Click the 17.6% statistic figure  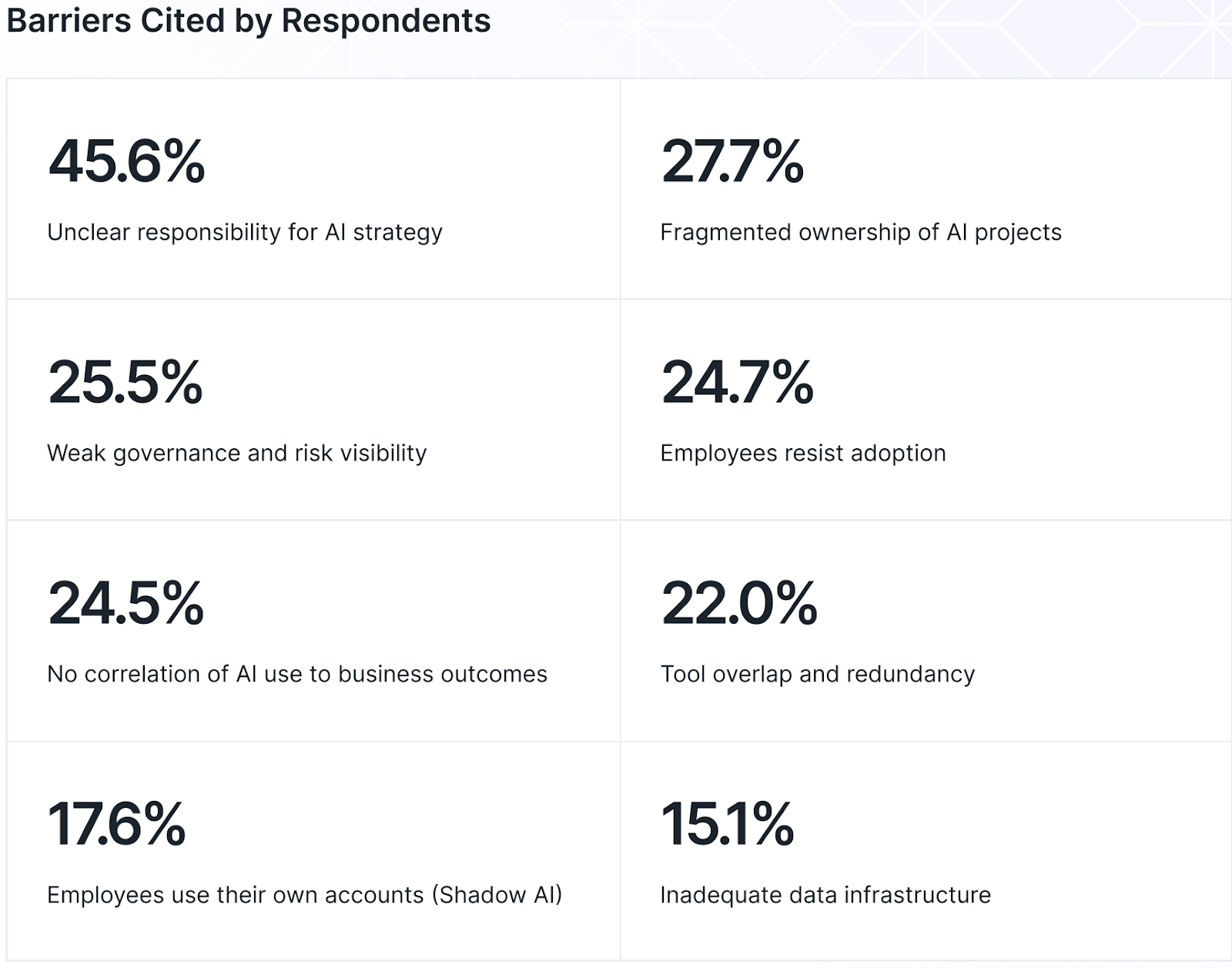tap(117, 825)
